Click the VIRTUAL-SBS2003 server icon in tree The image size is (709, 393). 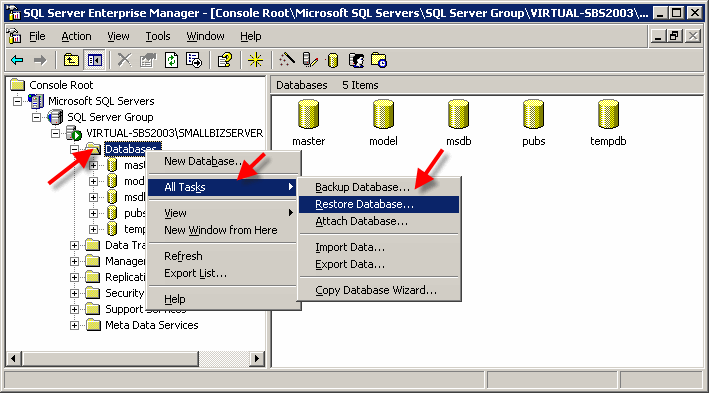coord(74,133)
